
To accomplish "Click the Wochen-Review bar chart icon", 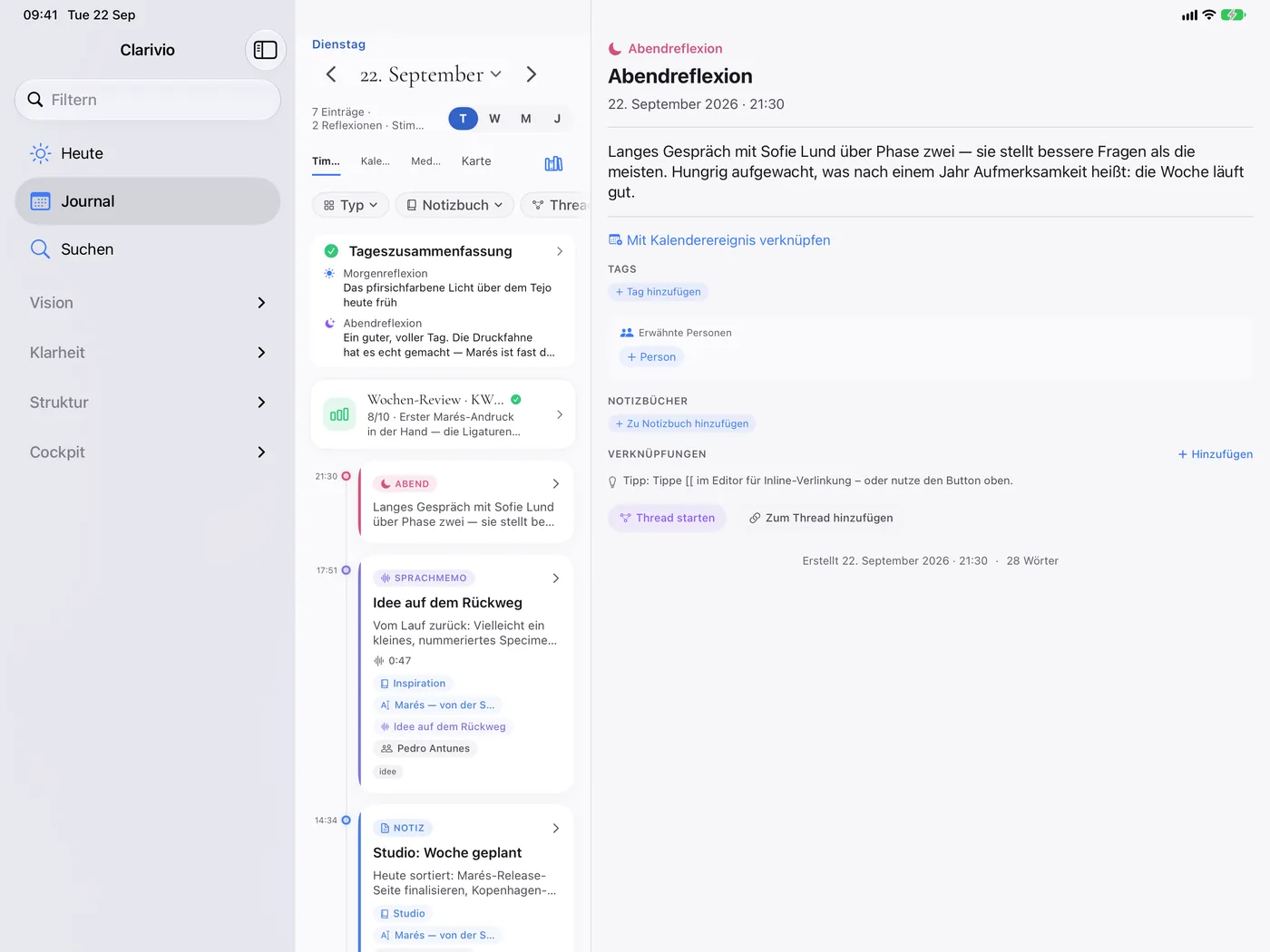I will click(x=339, y=414).
